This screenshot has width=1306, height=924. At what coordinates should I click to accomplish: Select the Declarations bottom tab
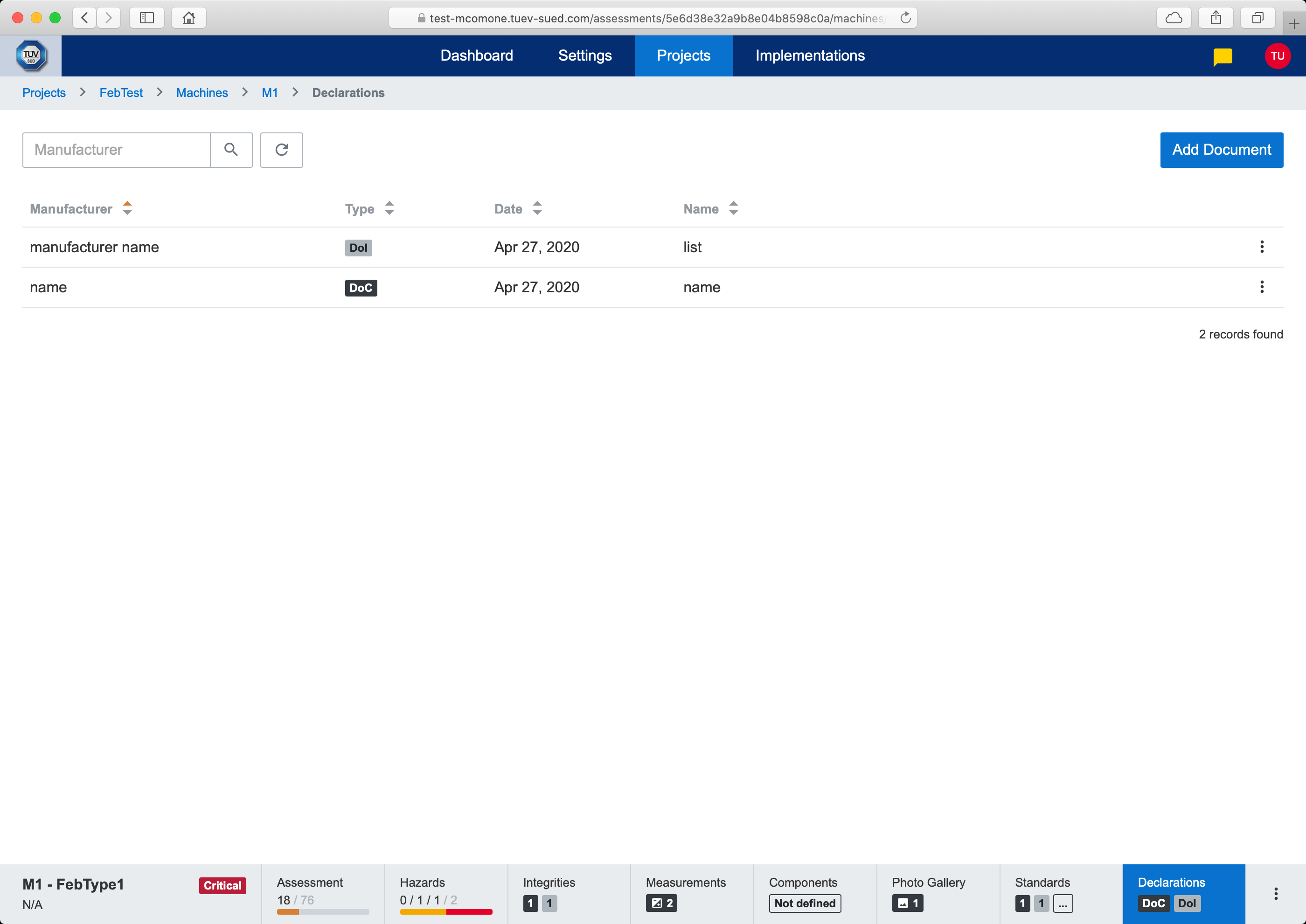(1184, 894)
